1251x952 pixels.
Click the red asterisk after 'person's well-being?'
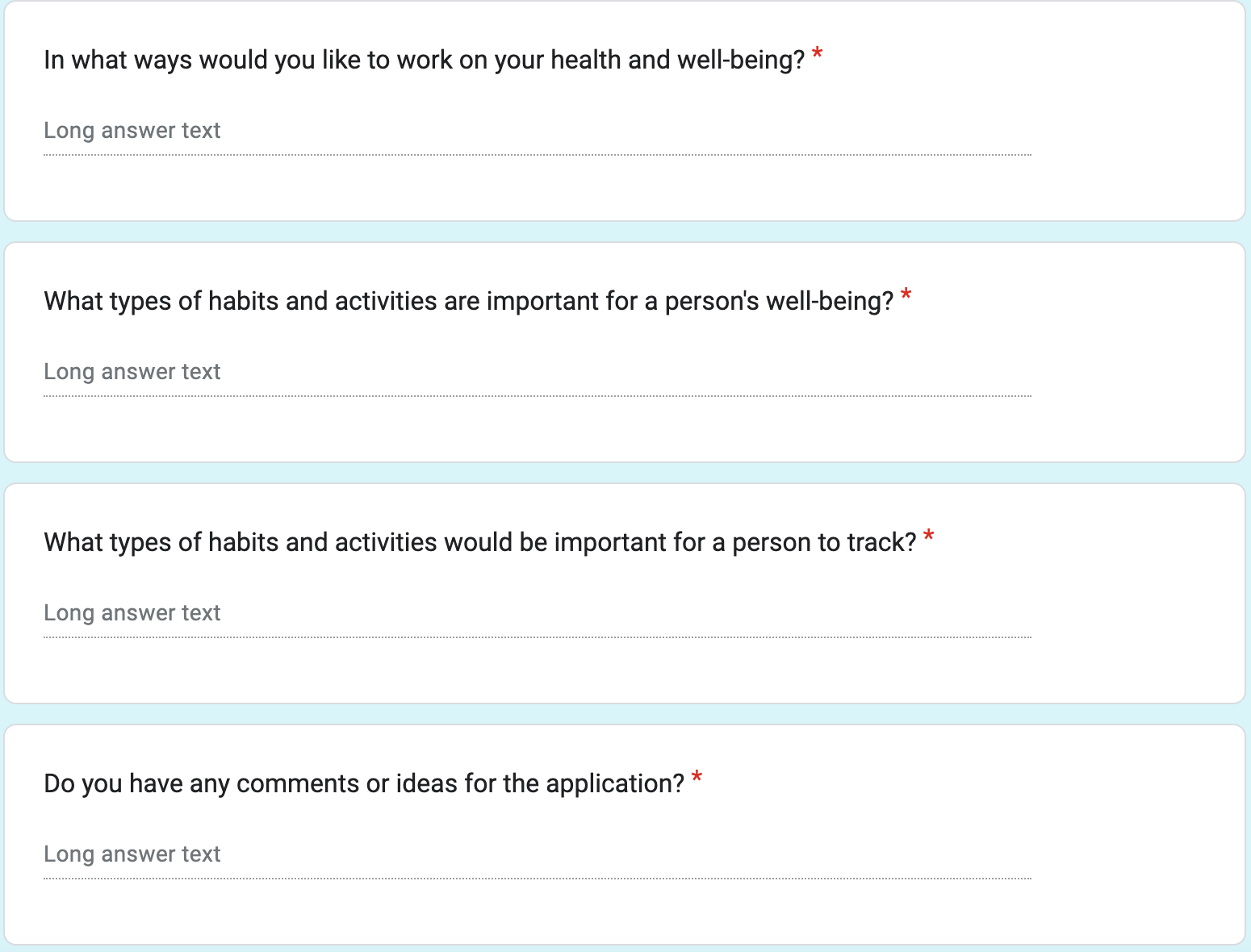click(906, 297)
